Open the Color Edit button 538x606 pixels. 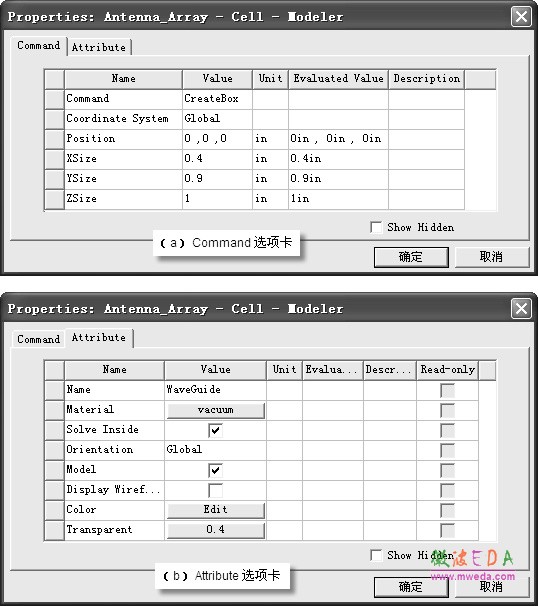tap(216, 510)
